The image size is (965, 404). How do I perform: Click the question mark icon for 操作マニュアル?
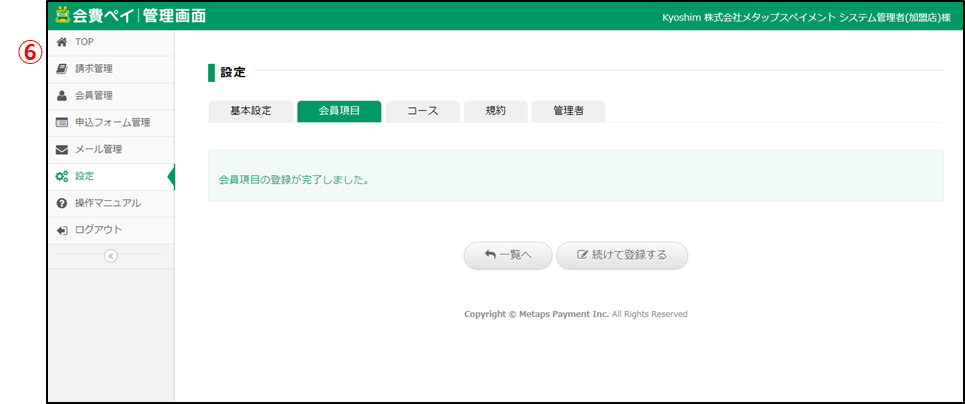pos(62,204)
